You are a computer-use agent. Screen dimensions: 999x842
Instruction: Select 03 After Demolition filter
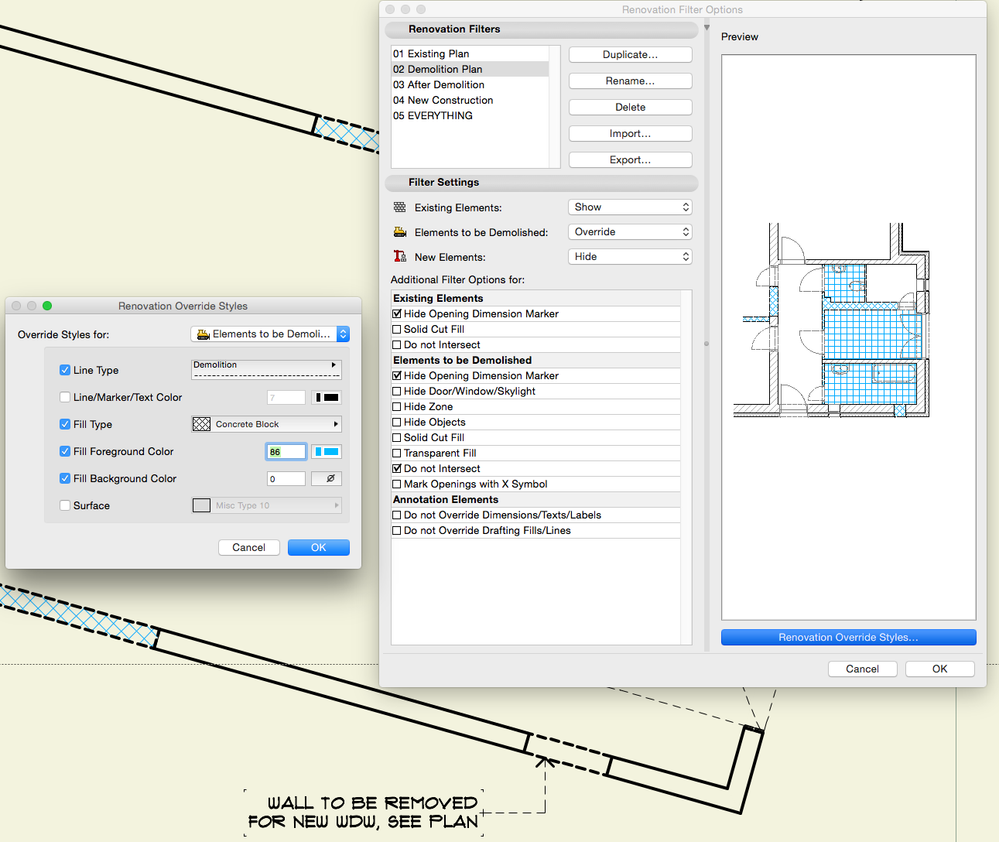470,85
